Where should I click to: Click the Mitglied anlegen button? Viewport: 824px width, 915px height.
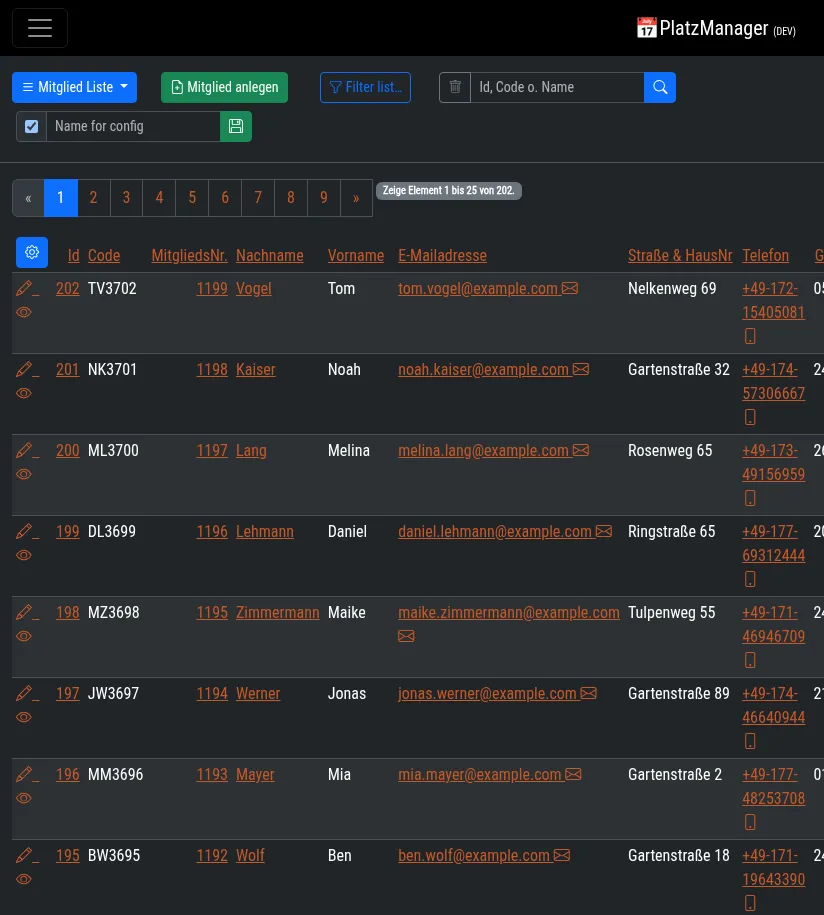225,88
